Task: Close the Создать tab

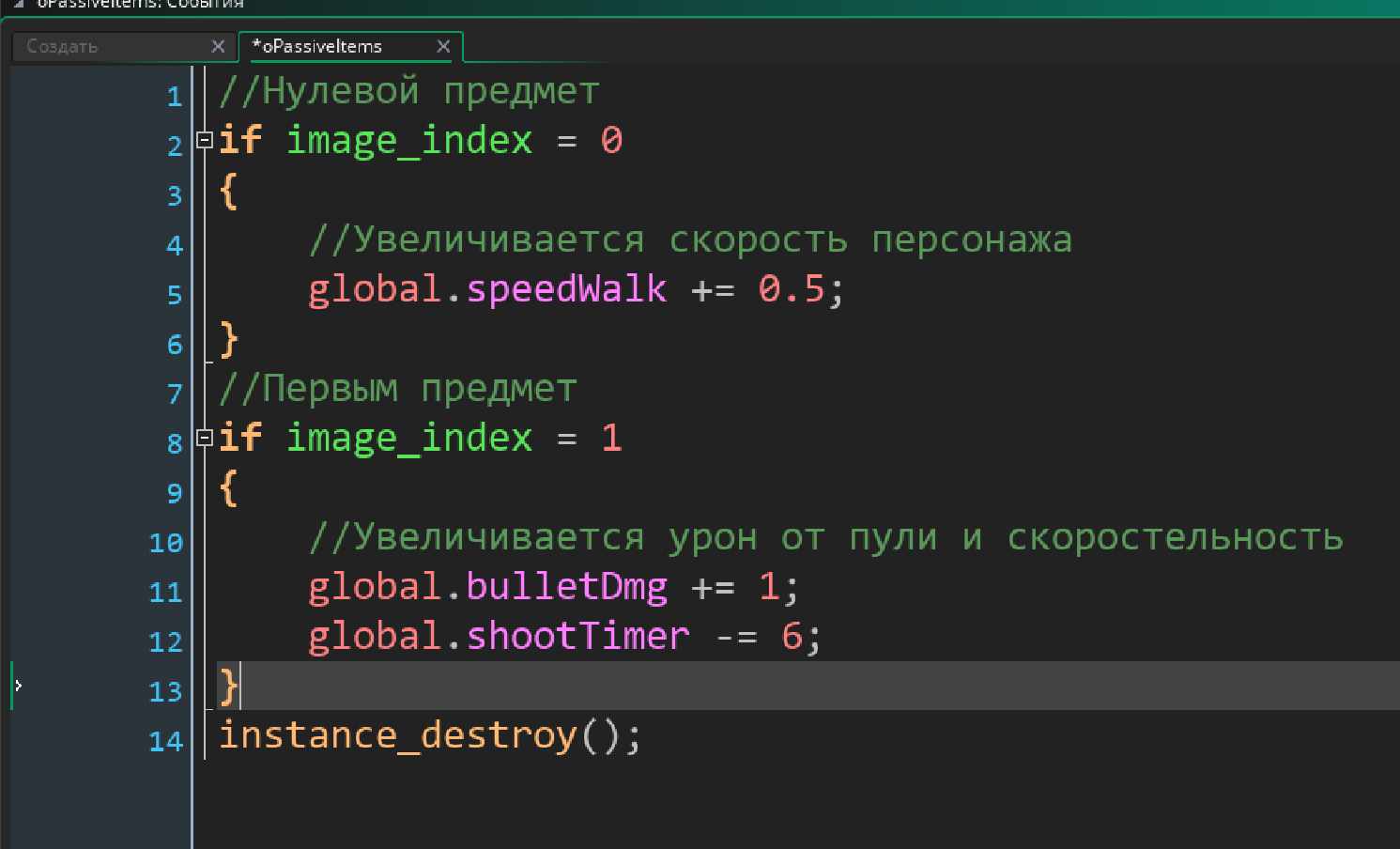Action: pyautogui.click(x=218, y=46)
